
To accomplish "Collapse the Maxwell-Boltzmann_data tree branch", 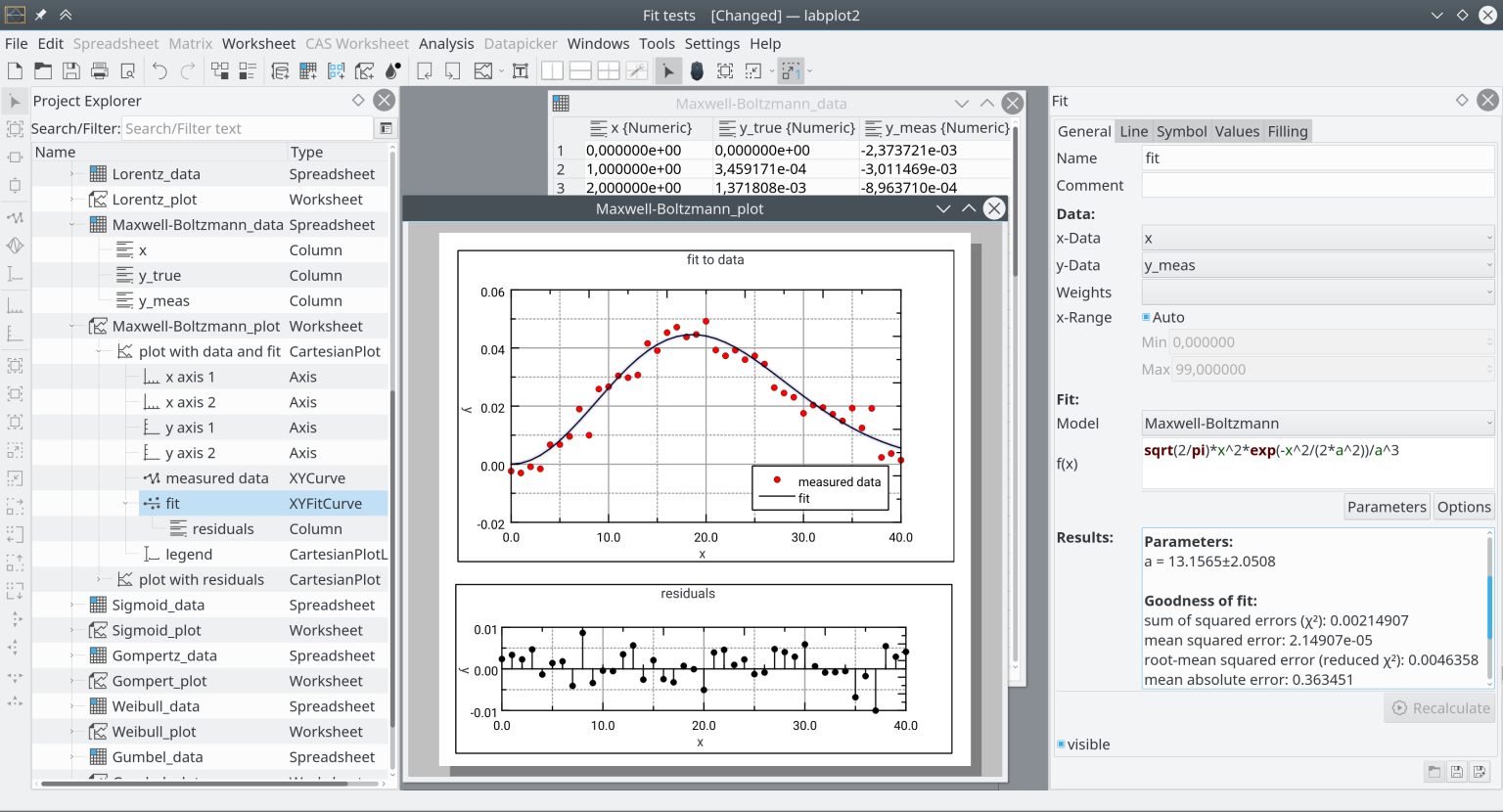I will tap(72, 224).
